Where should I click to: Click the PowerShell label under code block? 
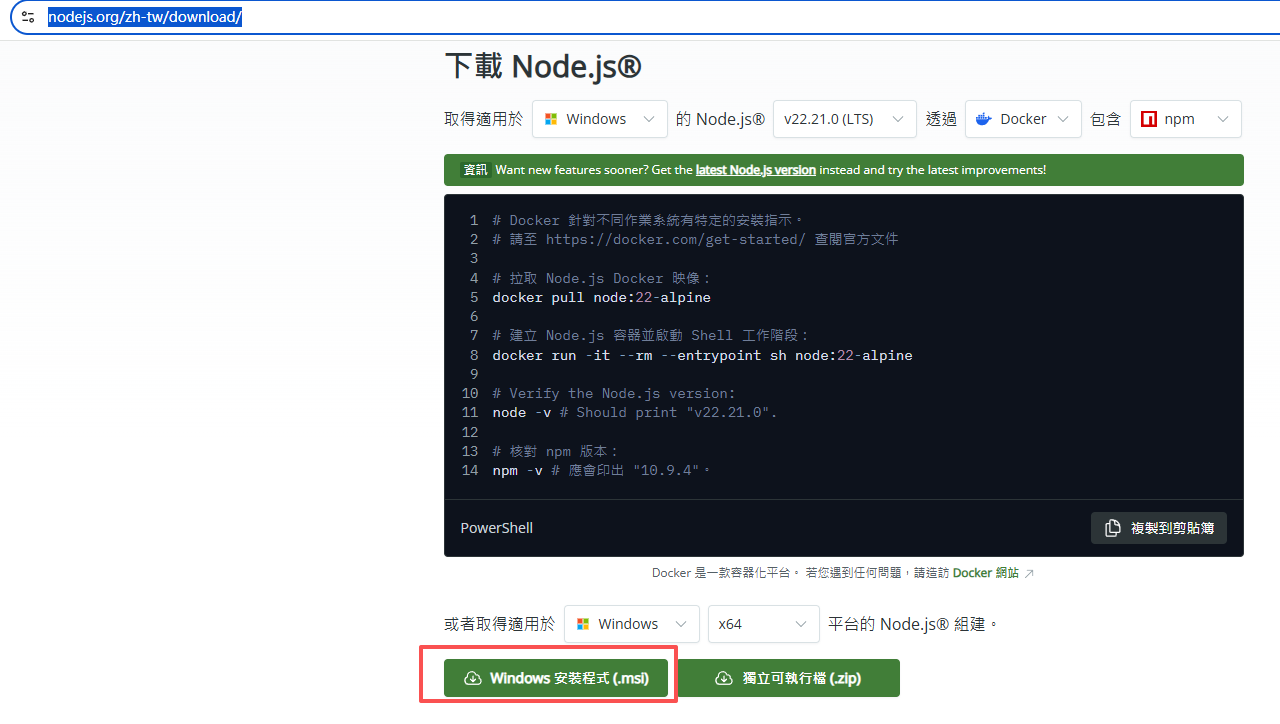pos(497,528)
